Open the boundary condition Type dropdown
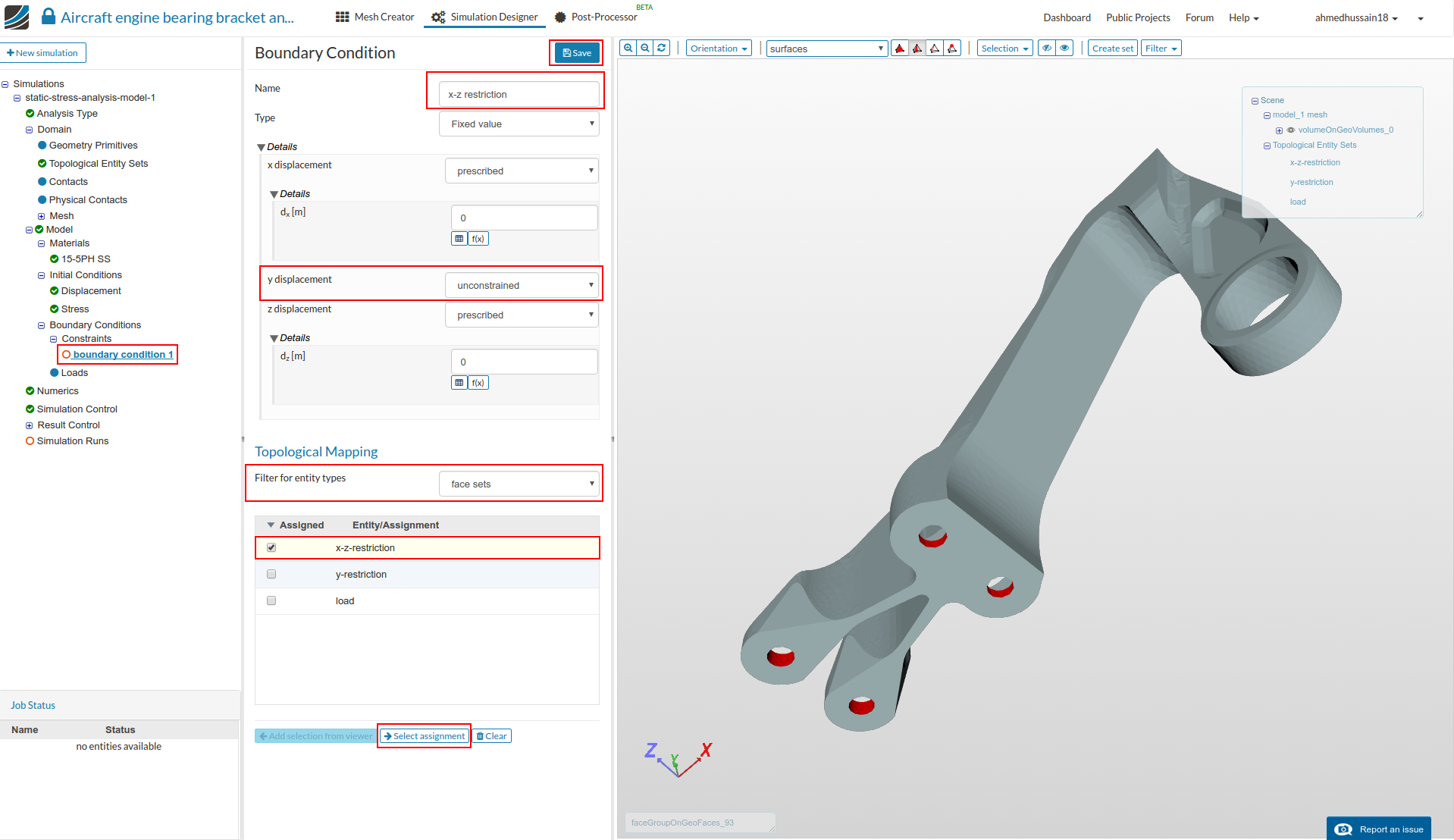Screen dimensions: 1454x840 tap(519, 124)
